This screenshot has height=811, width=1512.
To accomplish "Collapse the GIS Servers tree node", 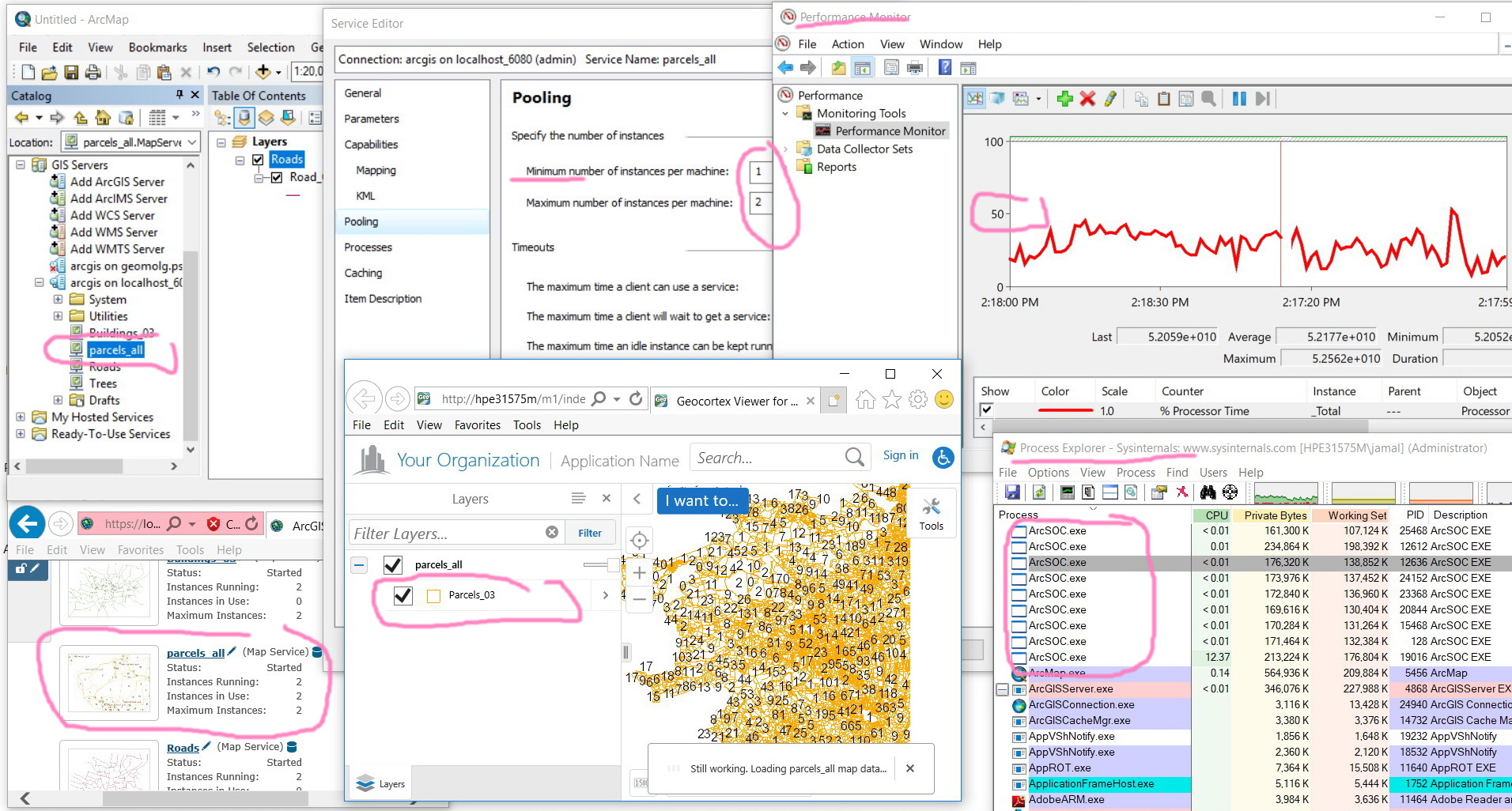I will coord(20,164).
